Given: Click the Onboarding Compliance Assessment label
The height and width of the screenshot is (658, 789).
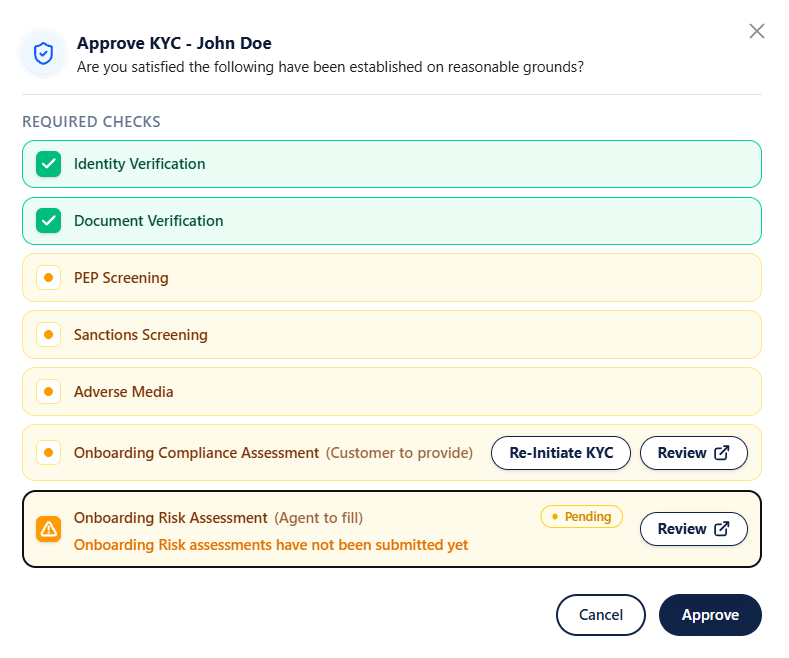Looking at the screenshot, I should (196, 453).
